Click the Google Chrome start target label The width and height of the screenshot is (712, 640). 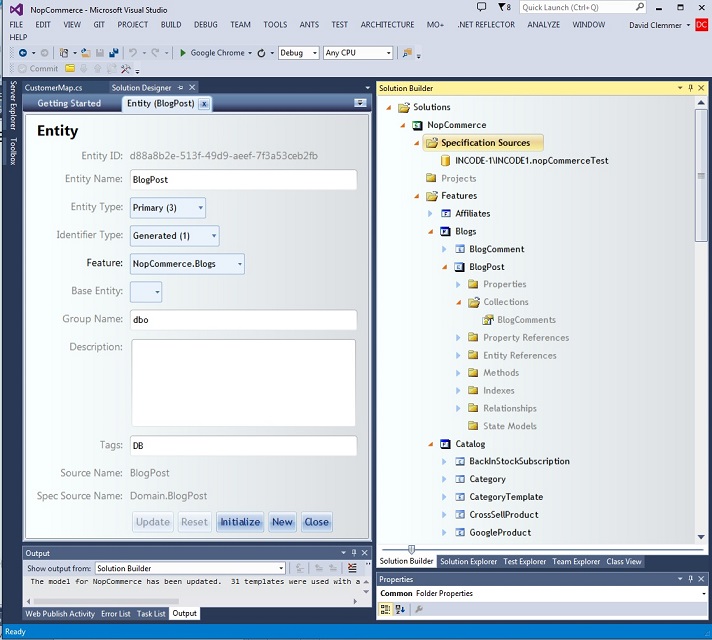coord(217,53)
